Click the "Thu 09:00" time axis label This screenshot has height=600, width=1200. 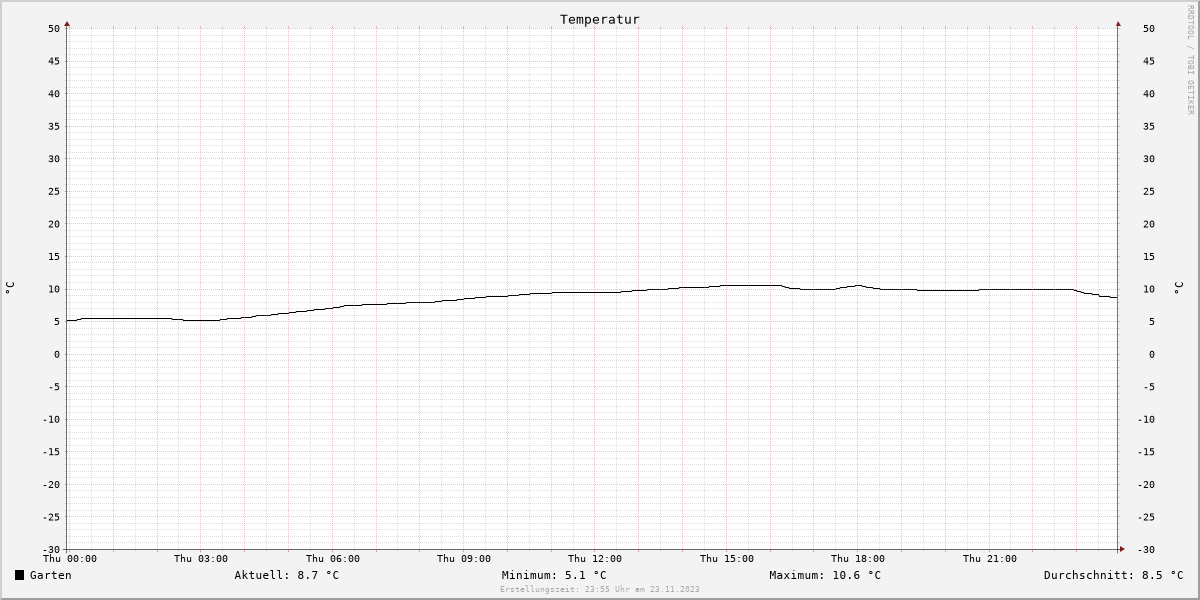point(464,559)
